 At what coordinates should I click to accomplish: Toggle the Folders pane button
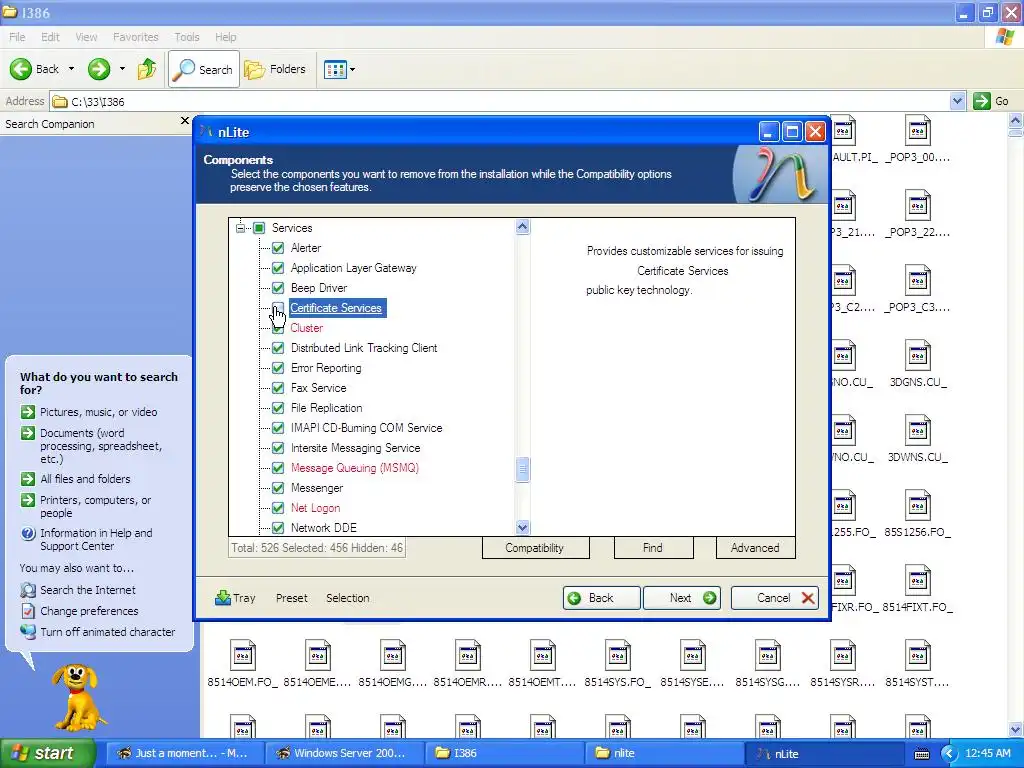275,69
